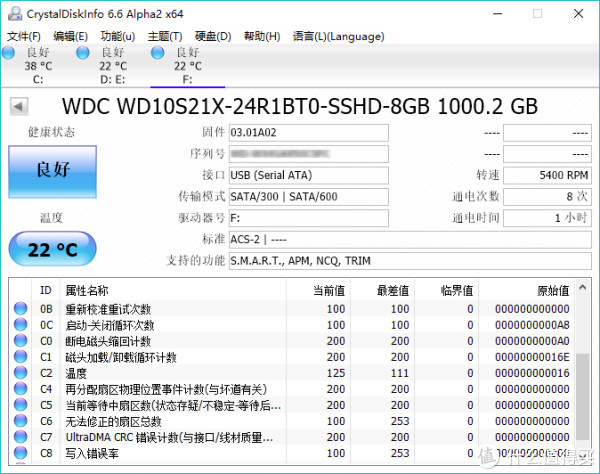
Task: Click status orb of attribute C0
Action: point(20,340)
